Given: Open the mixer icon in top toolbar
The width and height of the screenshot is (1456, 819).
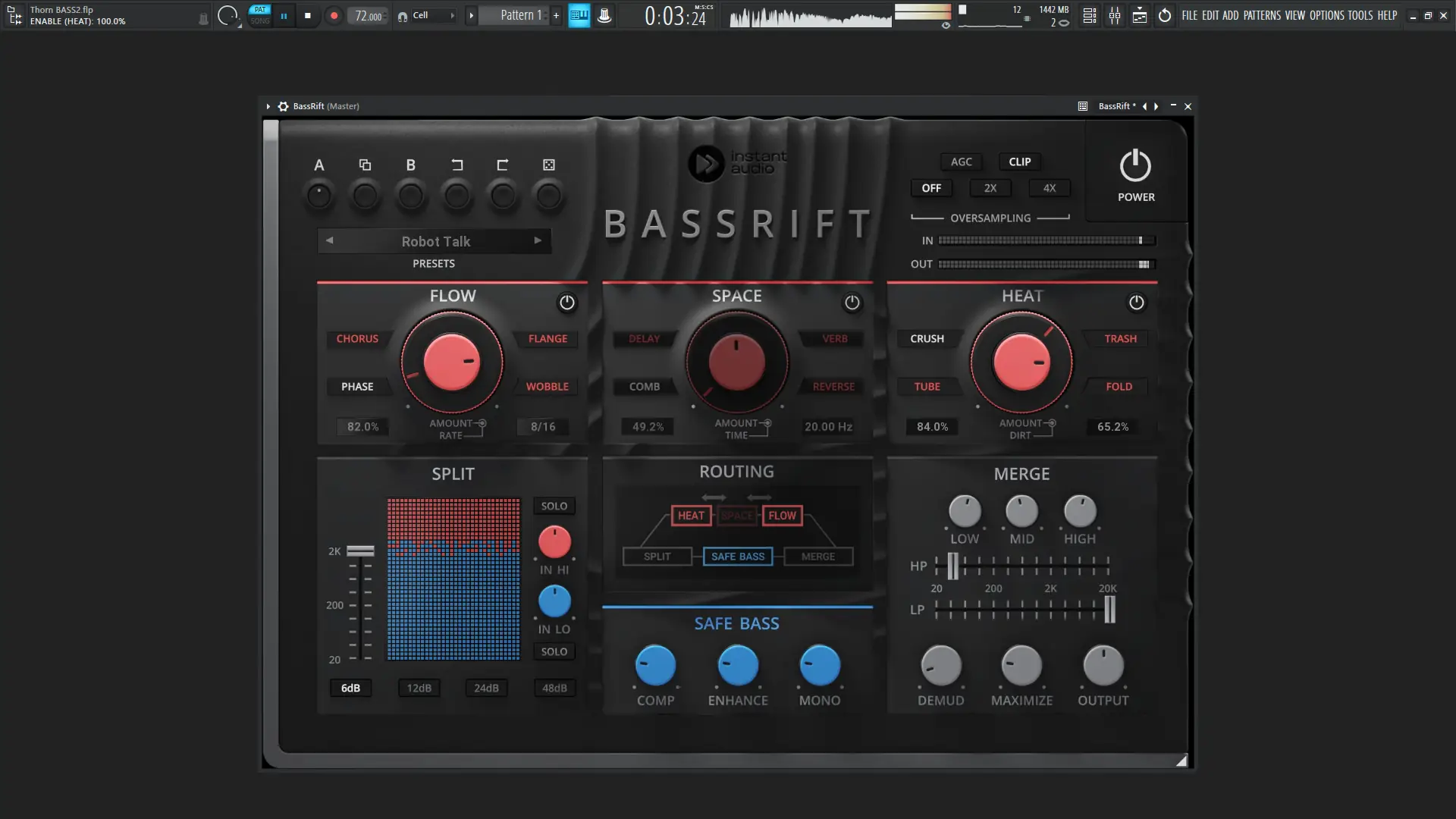Looking at the screenshot, I should pos(1114,15).
